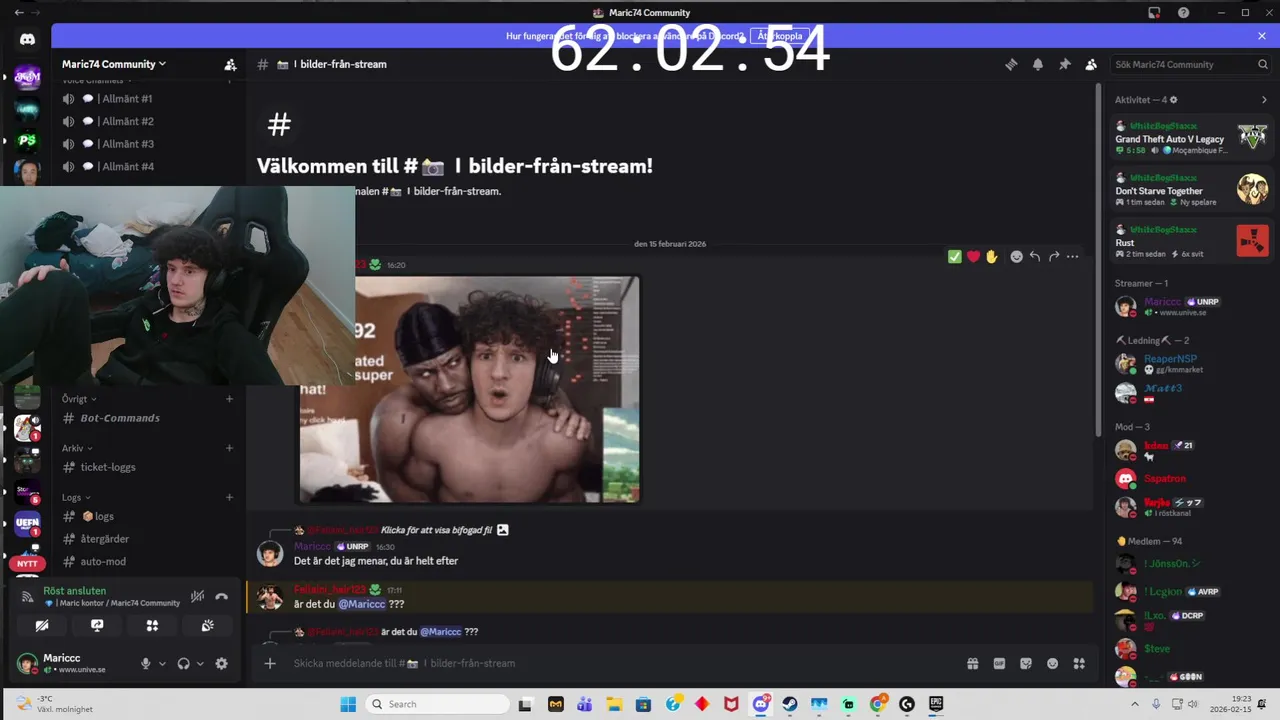The width and height of the screenshot is (1280, 720).
Task: Open Steam from Windows taskbar
Action: click(790, 704)
